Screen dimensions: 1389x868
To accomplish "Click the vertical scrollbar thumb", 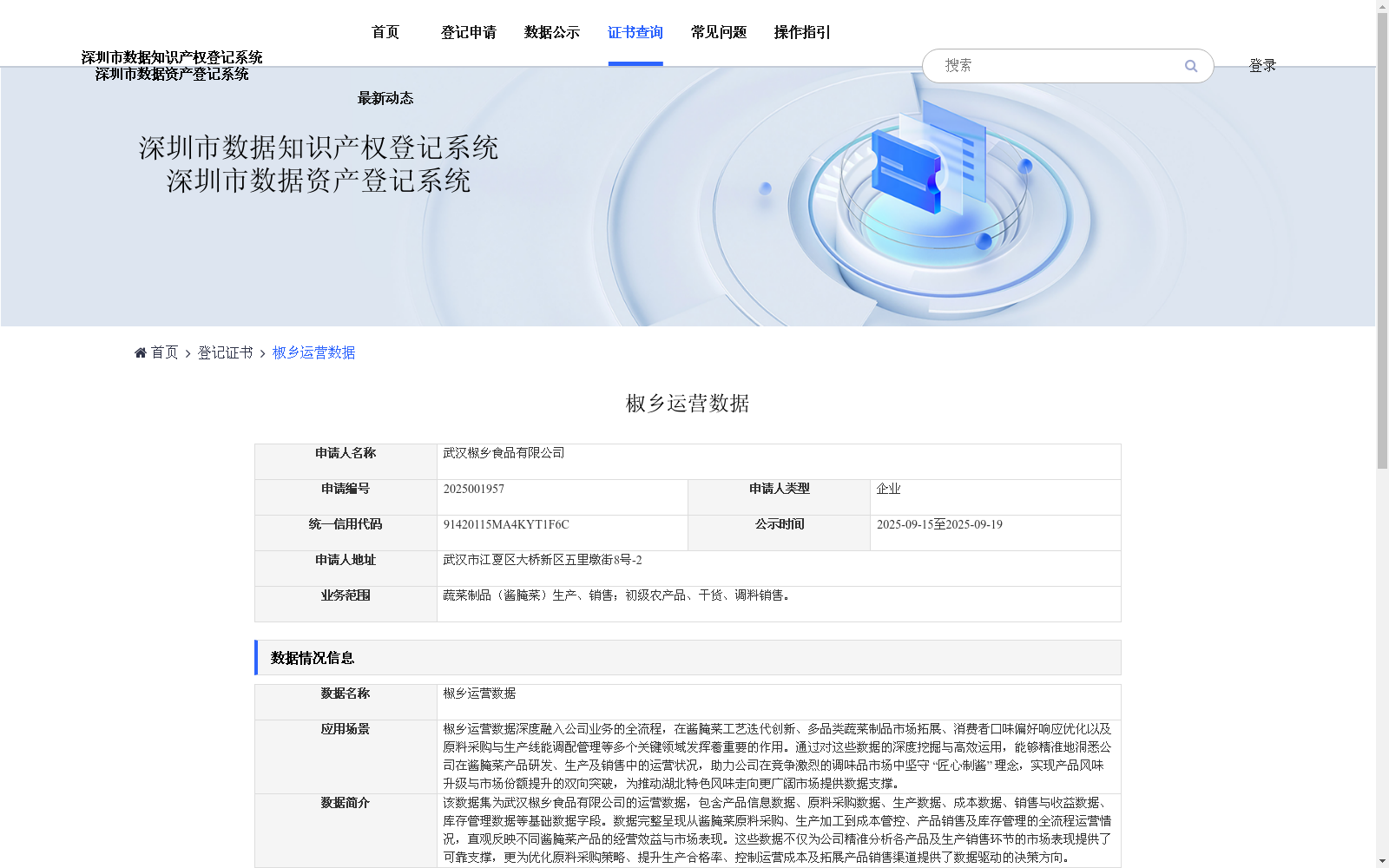I will (1382, 241).
